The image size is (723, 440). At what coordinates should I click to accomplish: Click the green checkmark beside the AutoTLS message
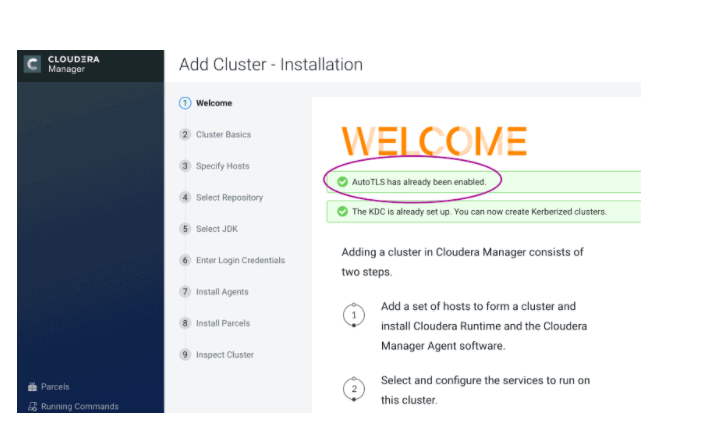click(342, 182)
